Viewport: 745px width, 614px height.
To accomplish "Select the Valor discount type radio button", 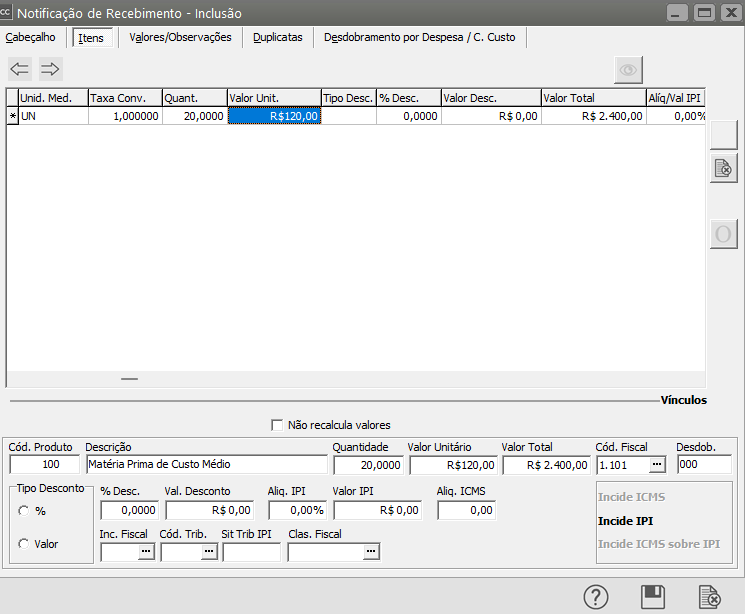I will [23, 544].
